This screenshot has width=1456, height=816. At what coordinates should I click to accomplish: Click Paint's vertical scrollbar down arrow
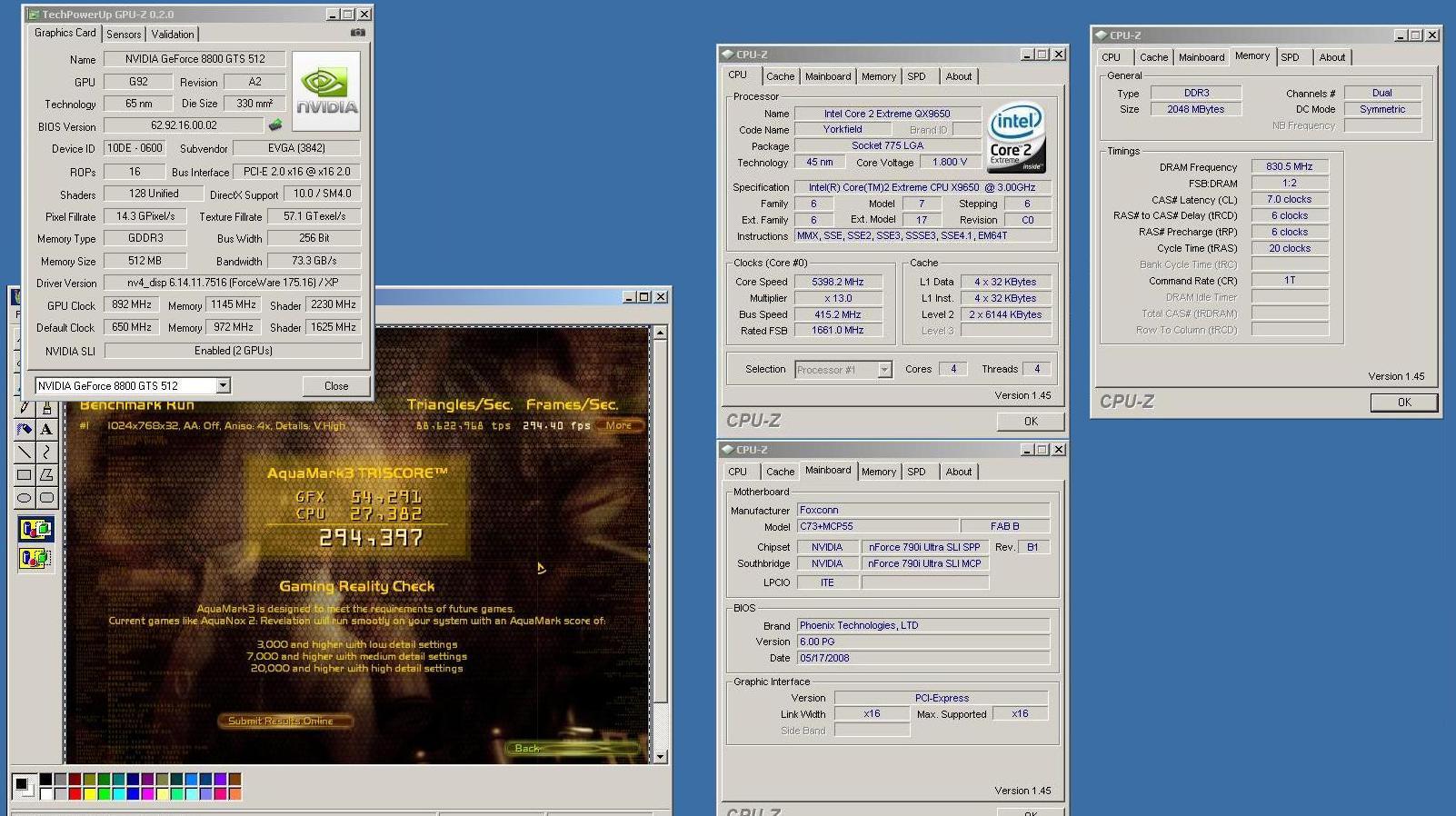tap(661, 756)
